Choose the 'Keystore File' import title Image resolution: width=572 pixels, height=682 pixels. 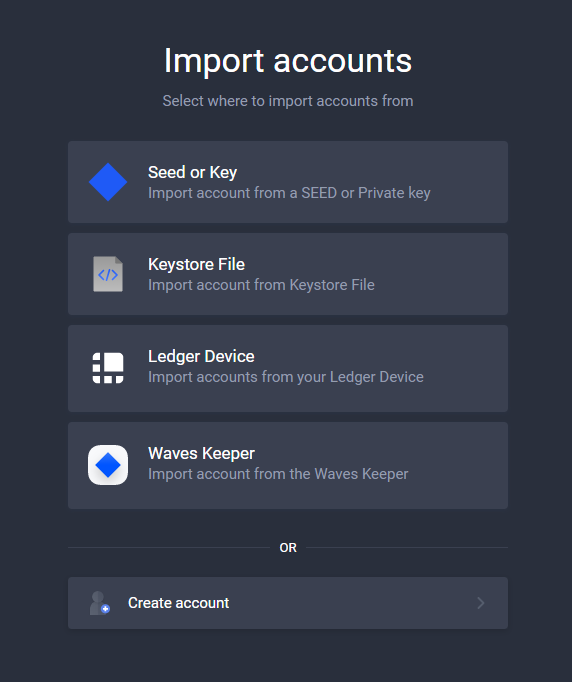(x=196, y=264)
